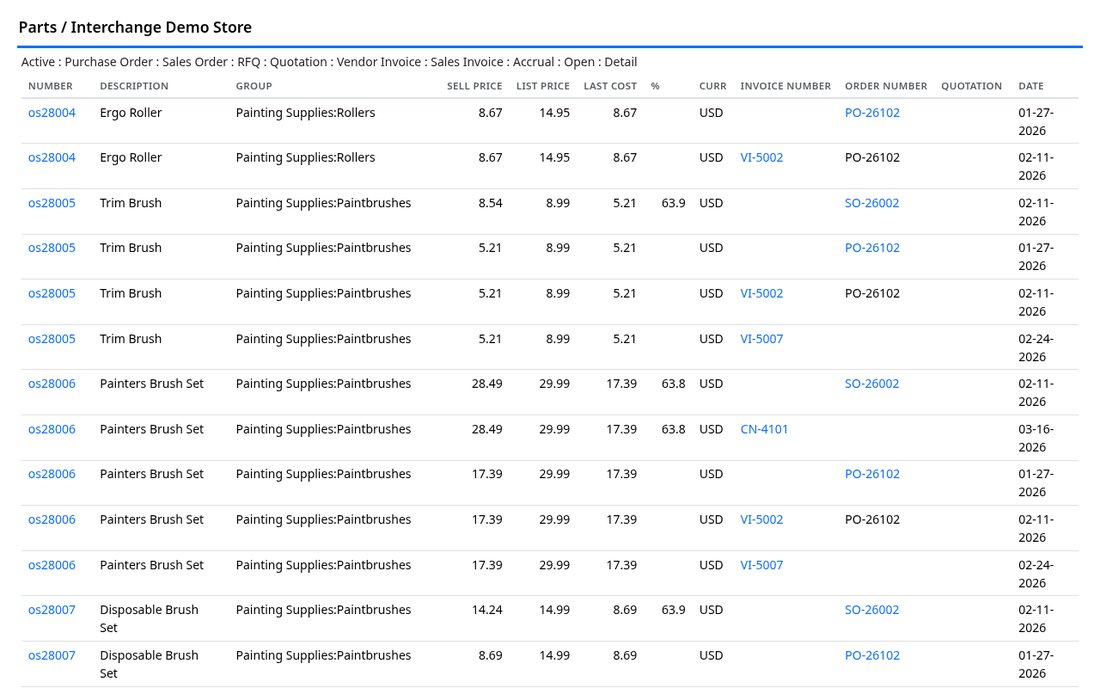The image size is (1100, 688).
Task: Click the CURR column header
Action: click(713, 86)
